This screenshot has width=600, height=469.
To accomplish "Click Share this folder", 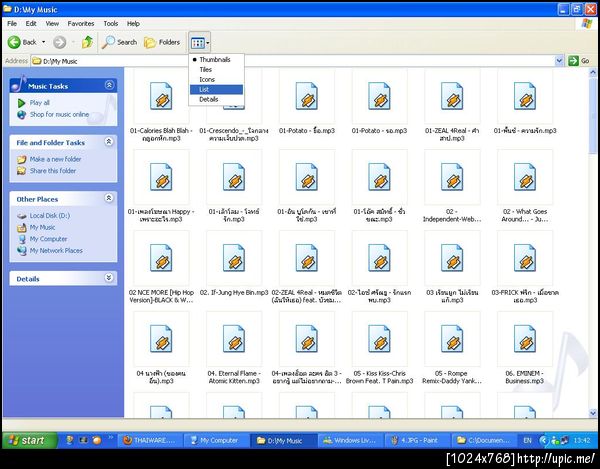I will click(x=53, y=171).
